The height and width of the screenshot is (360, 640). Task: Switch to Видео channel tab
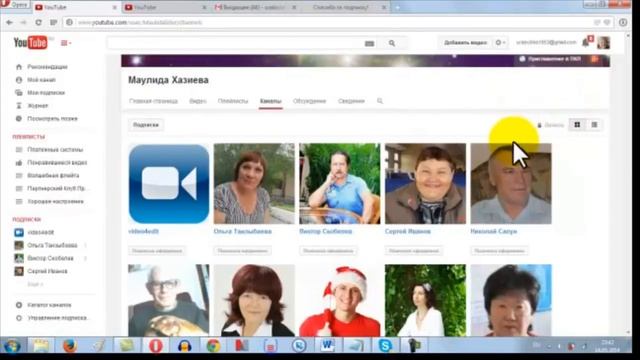click(198, 101)
